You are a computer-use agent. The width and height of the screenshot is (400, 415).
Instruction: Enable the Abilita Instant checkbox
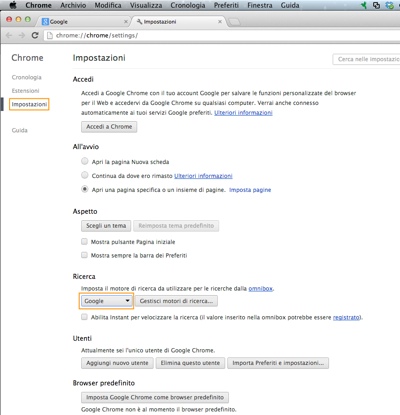(x=84, y=317)
